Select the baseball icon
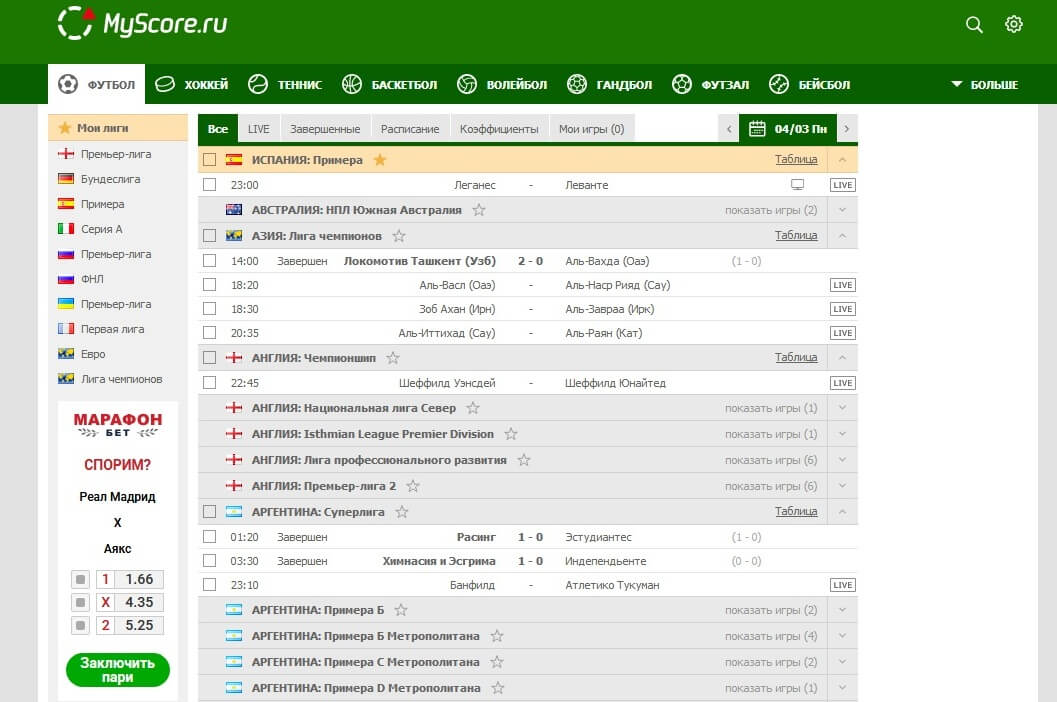This screenshot has width=1057, height=702. click(x=779, y=84)
